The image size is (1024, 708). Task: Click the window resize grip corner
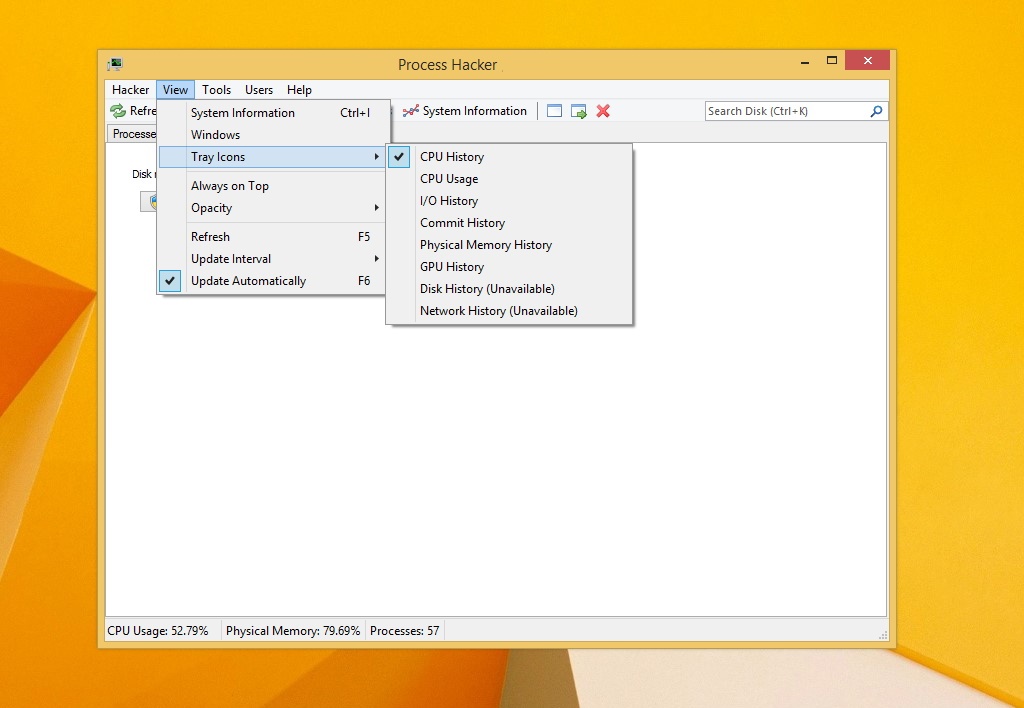click(x=883, y=635)
